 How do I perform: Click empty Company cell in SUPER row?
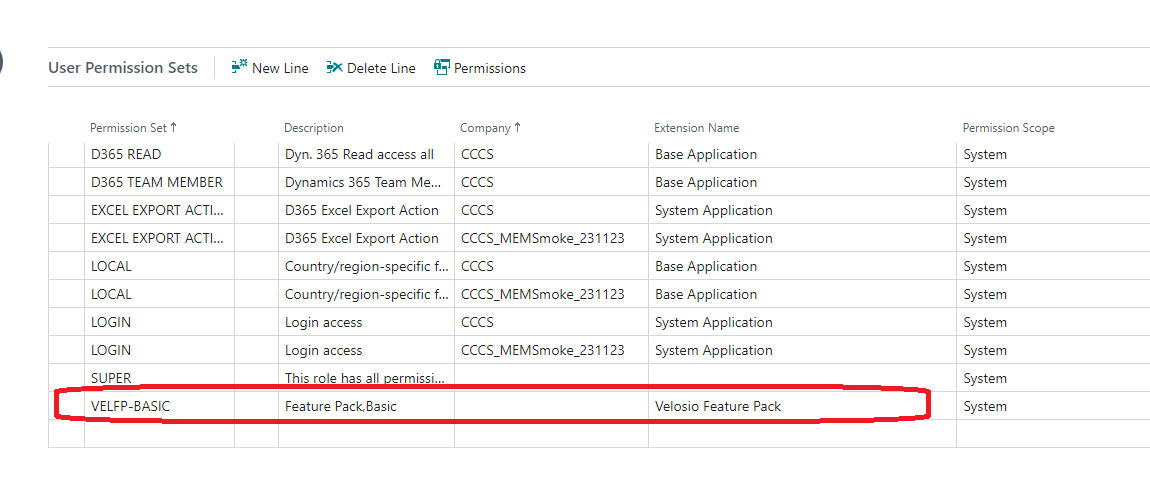(551, 378)
